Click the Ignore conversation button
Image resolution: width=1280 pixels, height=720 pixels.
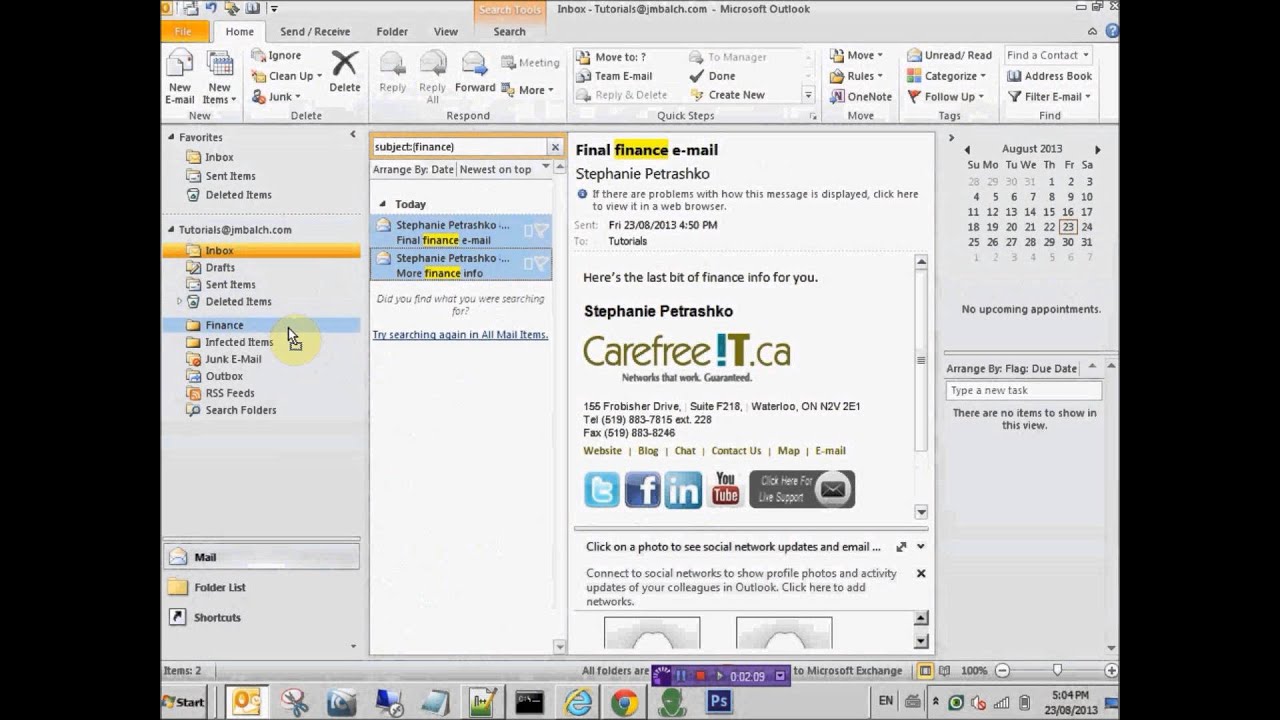click(276, 56)
